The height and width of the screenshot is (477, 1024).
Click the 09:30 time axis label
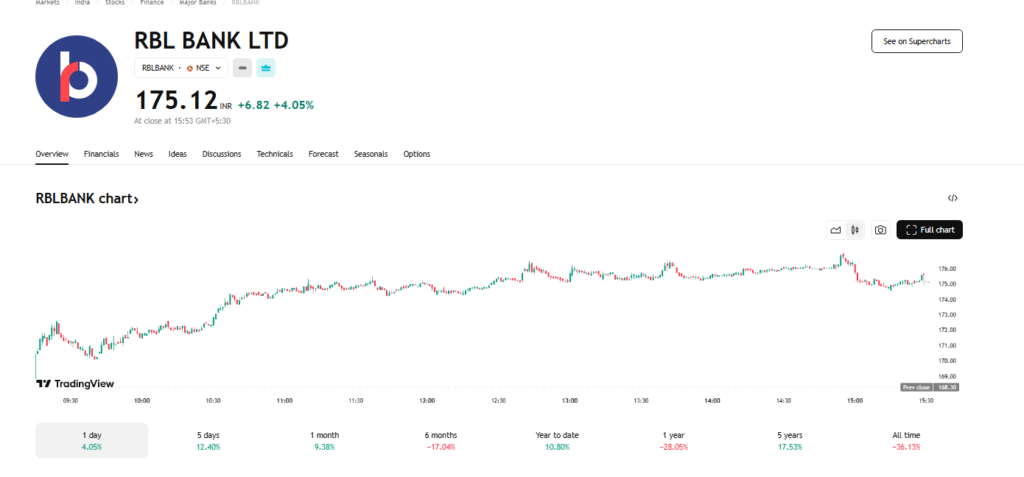tap(71, 401)
